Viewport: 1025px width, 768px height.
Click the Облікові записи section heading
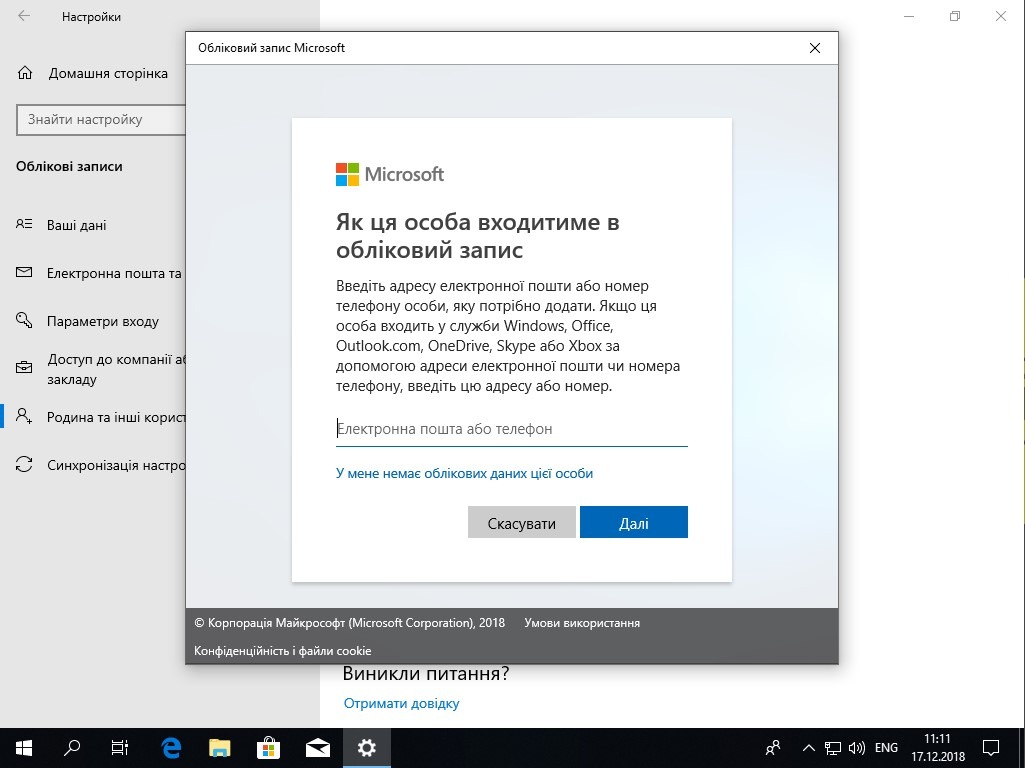(x=69, y=166)
